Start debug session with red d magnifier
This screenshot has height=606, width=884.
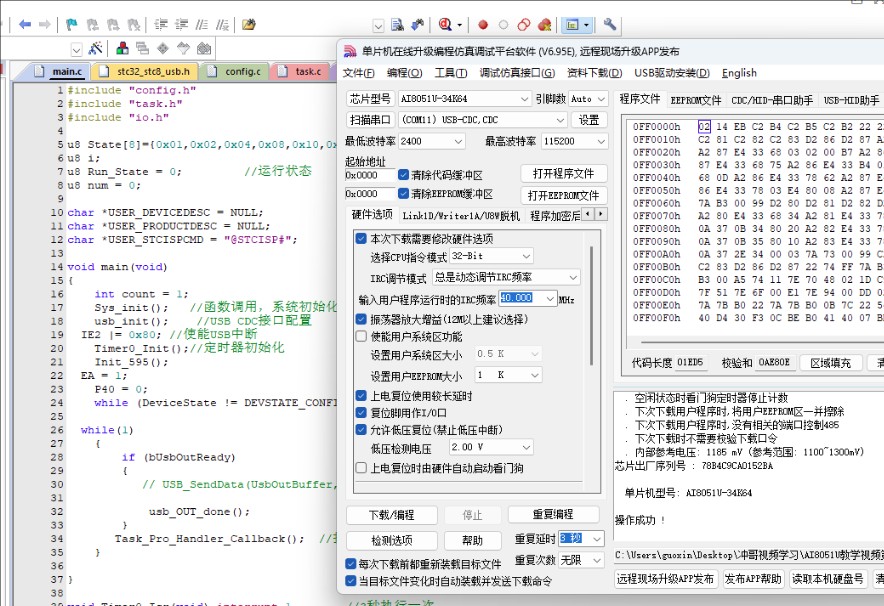pyautogui.click(x=445, y=24)
